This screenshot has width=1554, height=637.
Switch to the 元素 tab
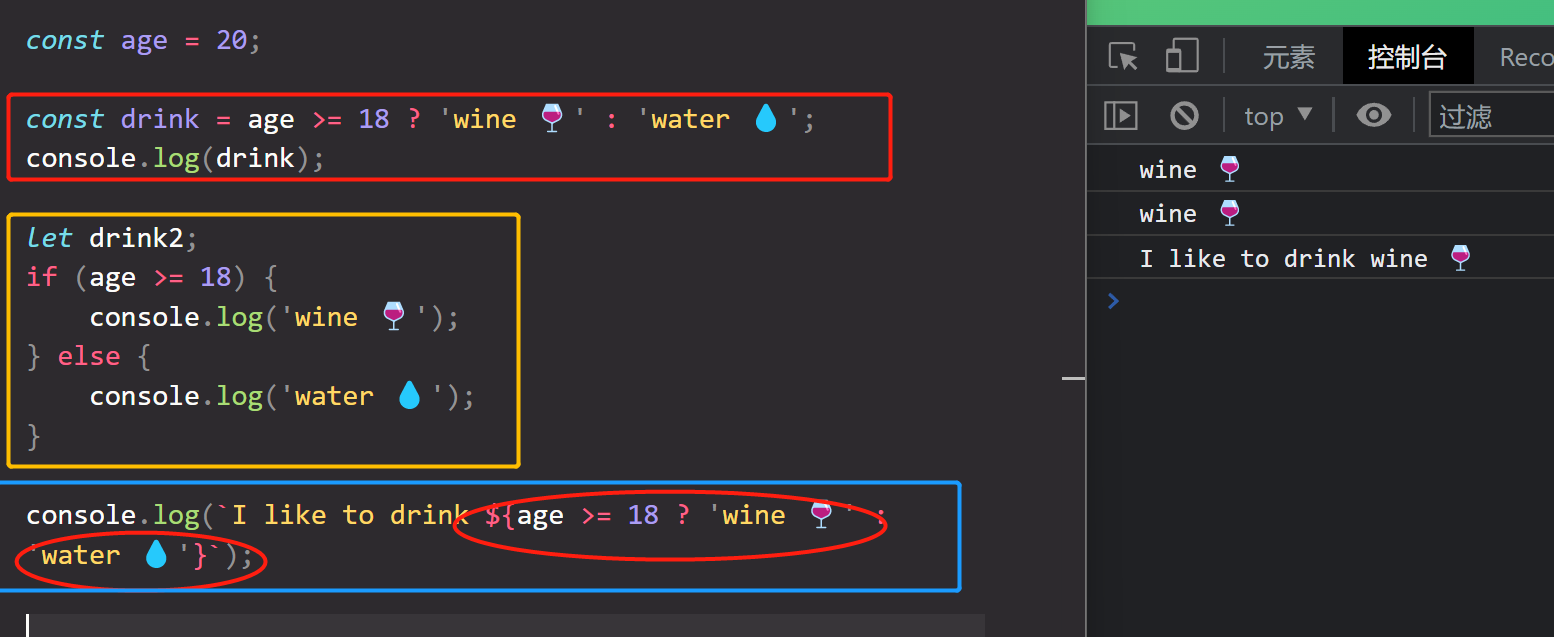(x=1288, y=57)
